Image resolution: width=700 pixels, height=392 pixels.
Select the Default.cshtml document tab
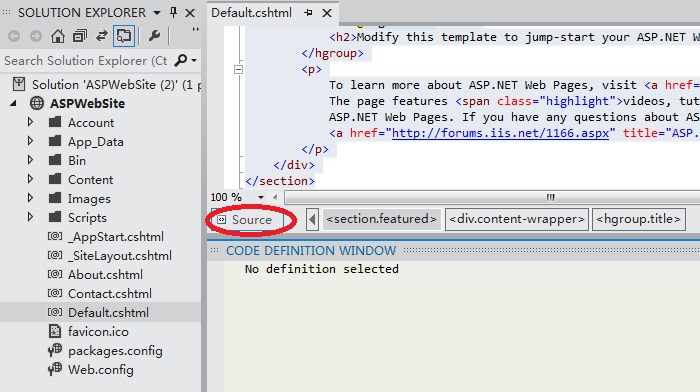point(251,13)
